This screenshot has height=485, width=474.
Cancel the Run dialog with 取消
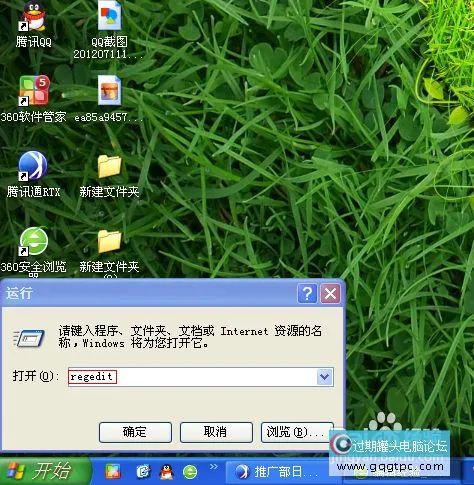click(x=216, y=432)
